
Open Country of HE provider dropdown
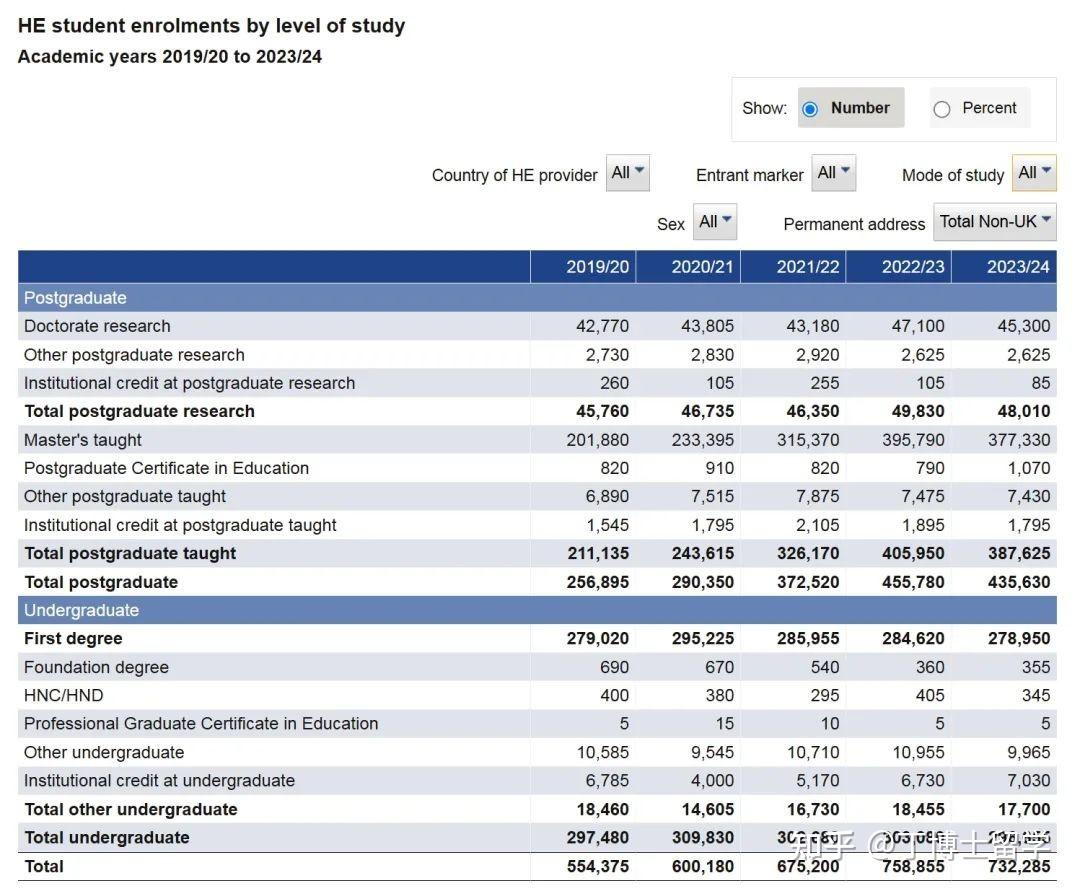coord(628,173)
